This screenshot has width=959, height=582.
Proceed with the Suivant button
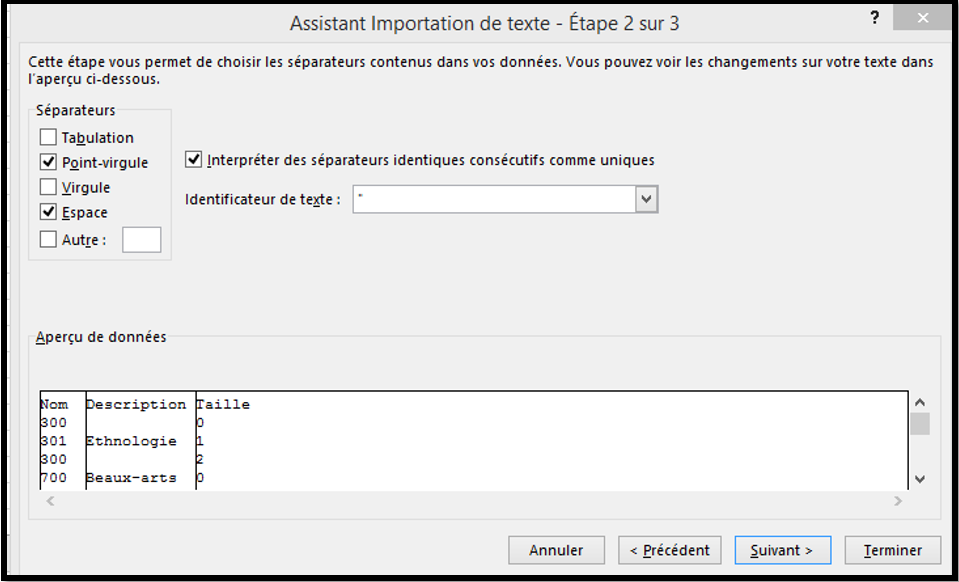pos(783,550)
